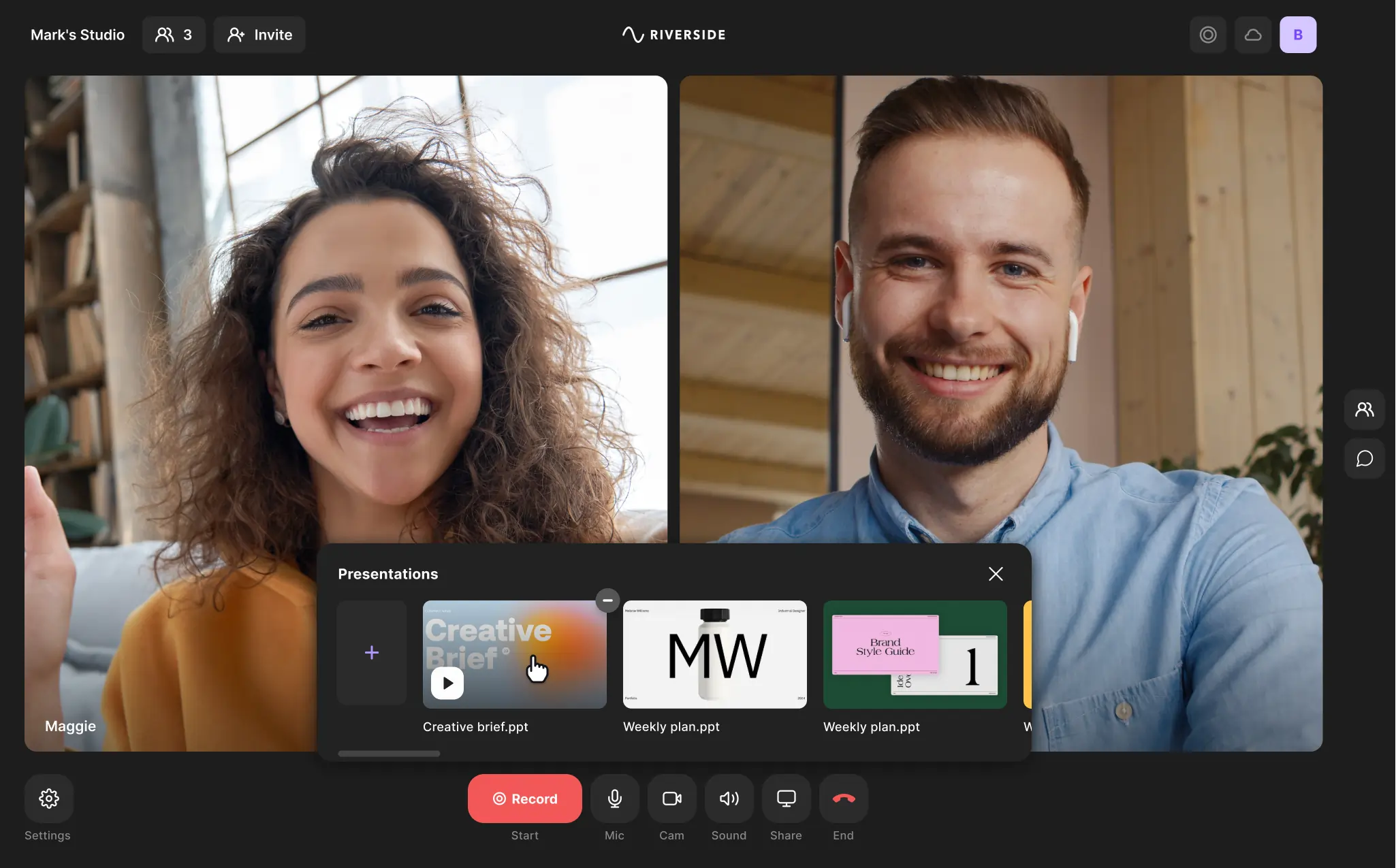Start screen Share
Image resolution: width=1396 pixels, height=868 pixels.
tap(786, 799)
